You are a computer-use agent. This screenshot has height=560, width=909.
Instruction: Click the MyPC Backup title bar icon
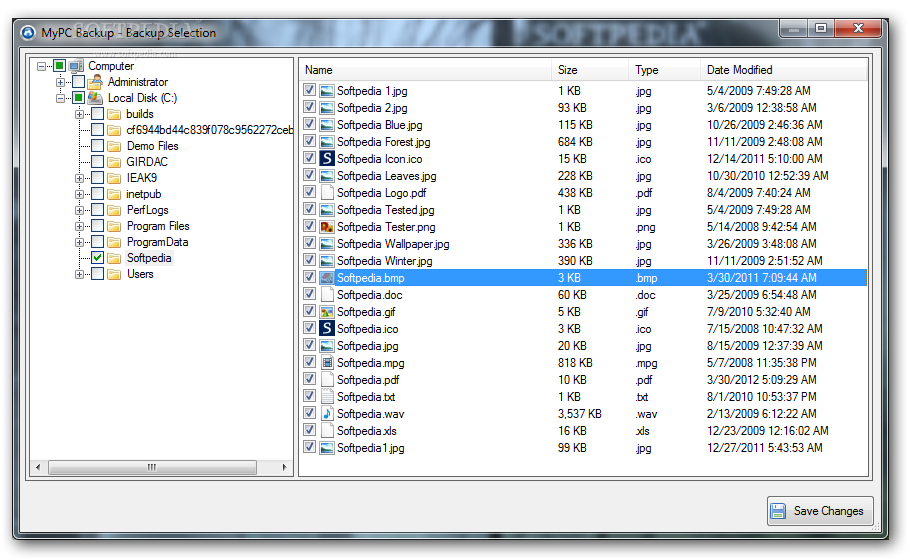coord(28,32)
